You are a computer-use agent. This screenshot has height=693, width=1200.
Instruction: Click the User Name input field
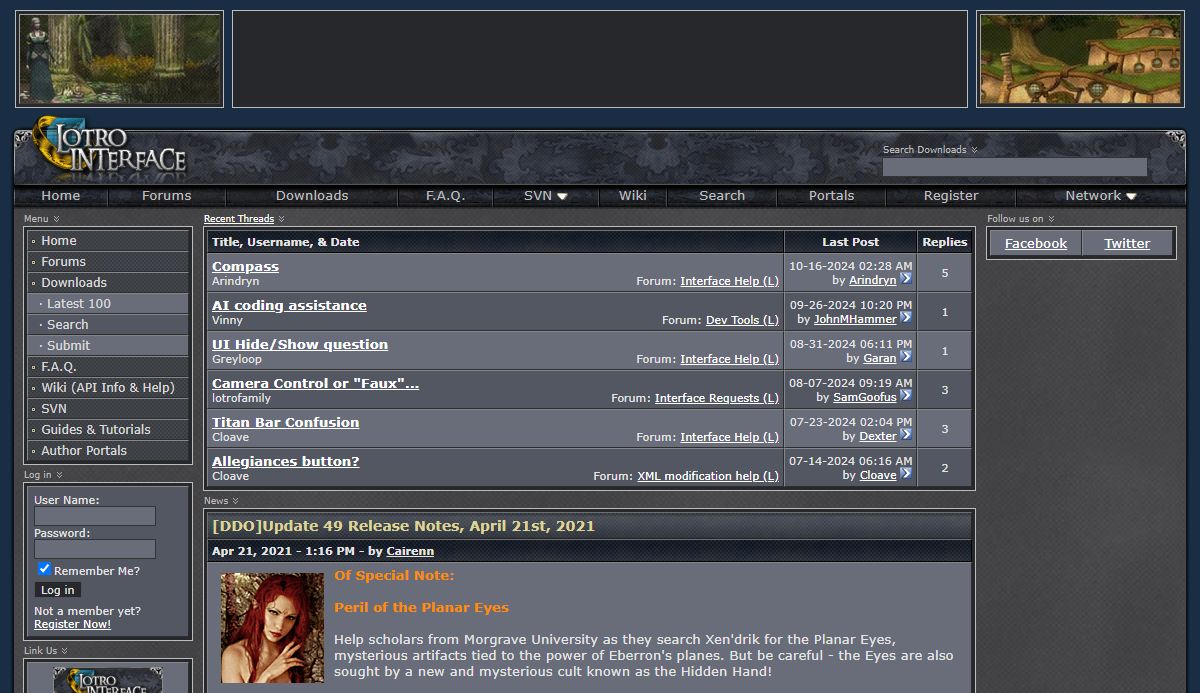pos(95,516)
